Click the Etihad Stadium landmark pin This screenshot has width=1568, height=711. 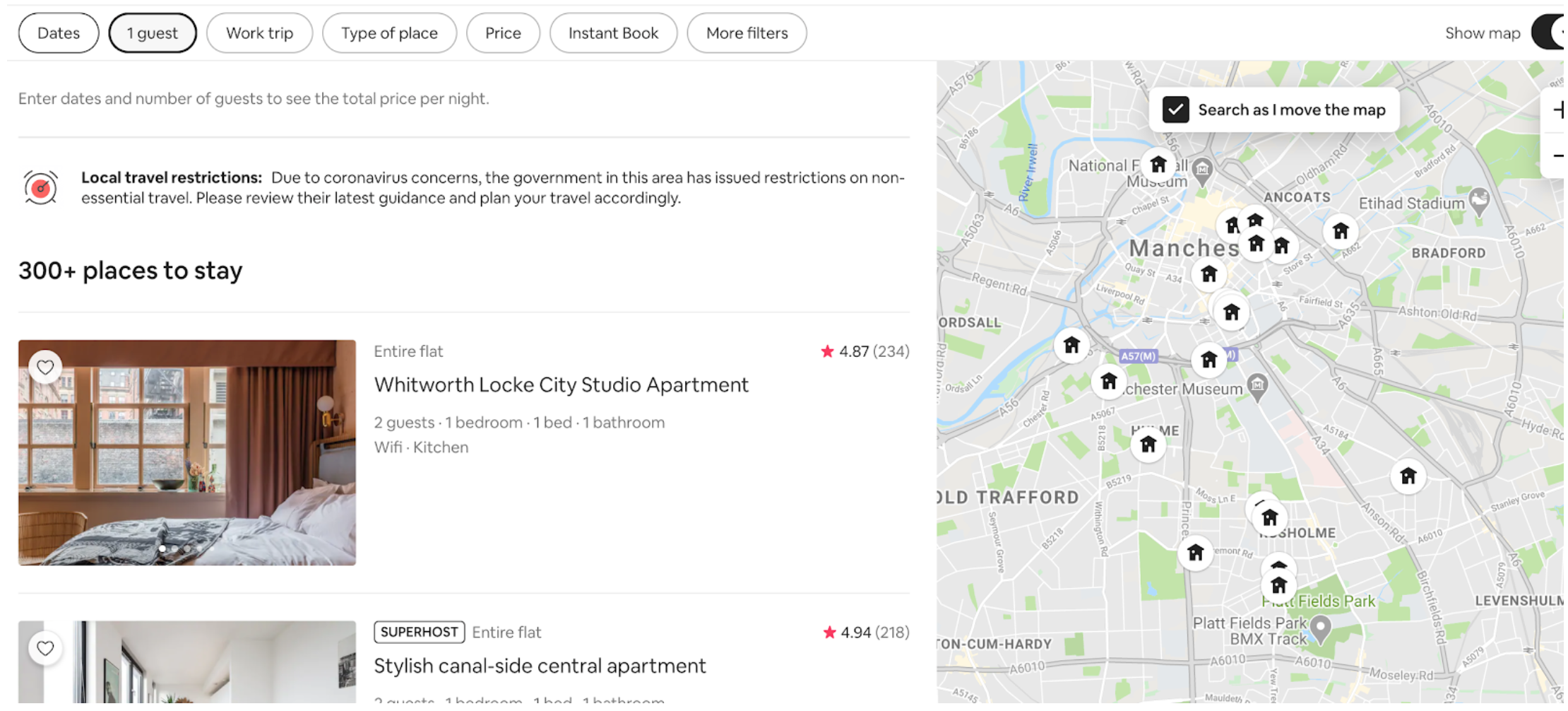coord(1479,201)
